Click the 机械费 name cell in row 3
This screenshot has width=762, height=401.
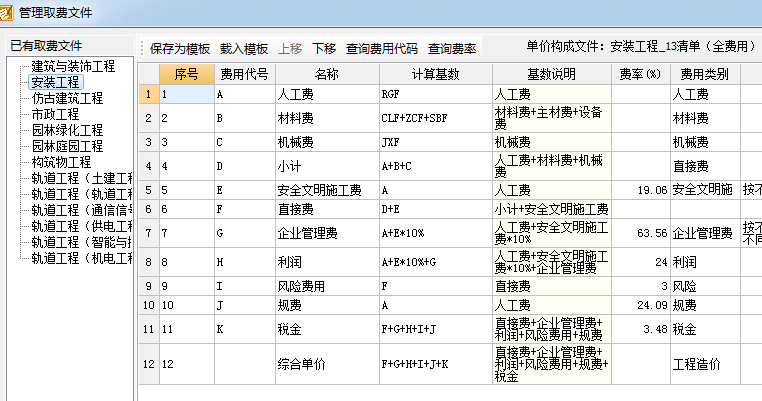[327, 142]
